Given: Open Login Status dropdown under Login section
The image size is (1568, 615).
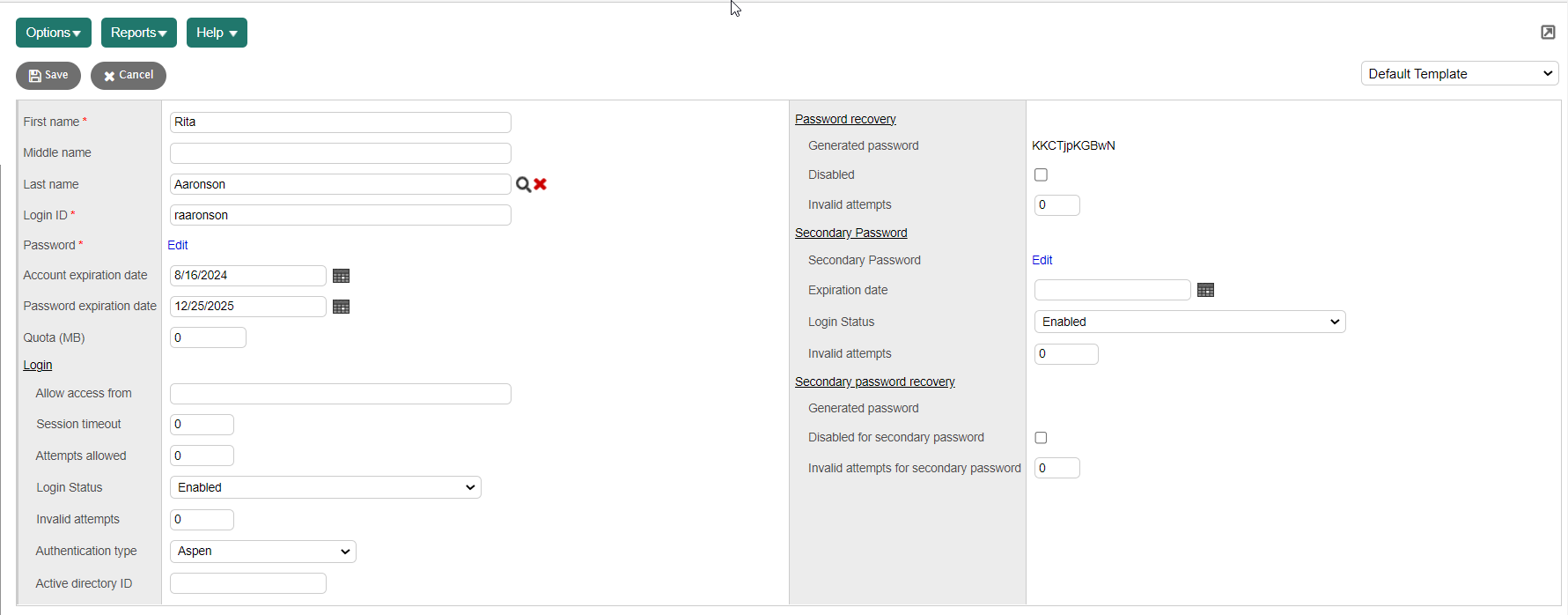Looking at the screenshot, I should click(325, 487).
